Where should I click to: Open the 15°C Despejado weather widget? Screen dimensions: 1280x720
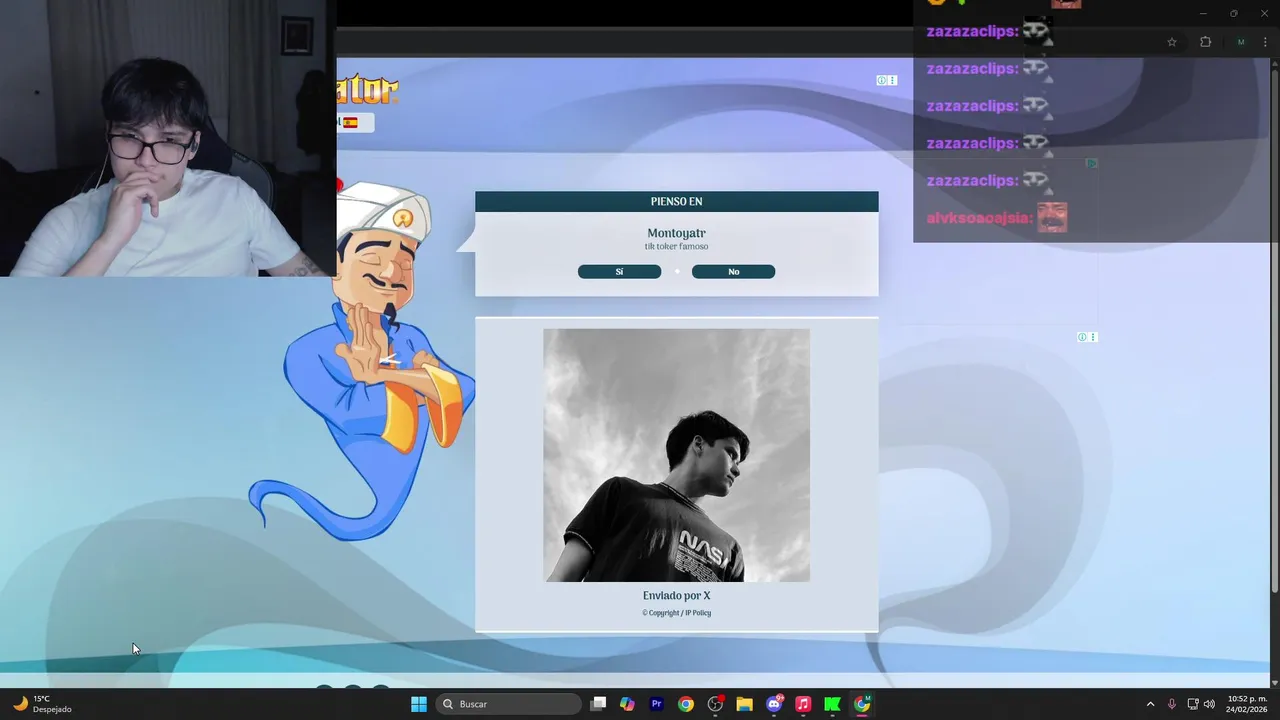[x=42, y=704]
